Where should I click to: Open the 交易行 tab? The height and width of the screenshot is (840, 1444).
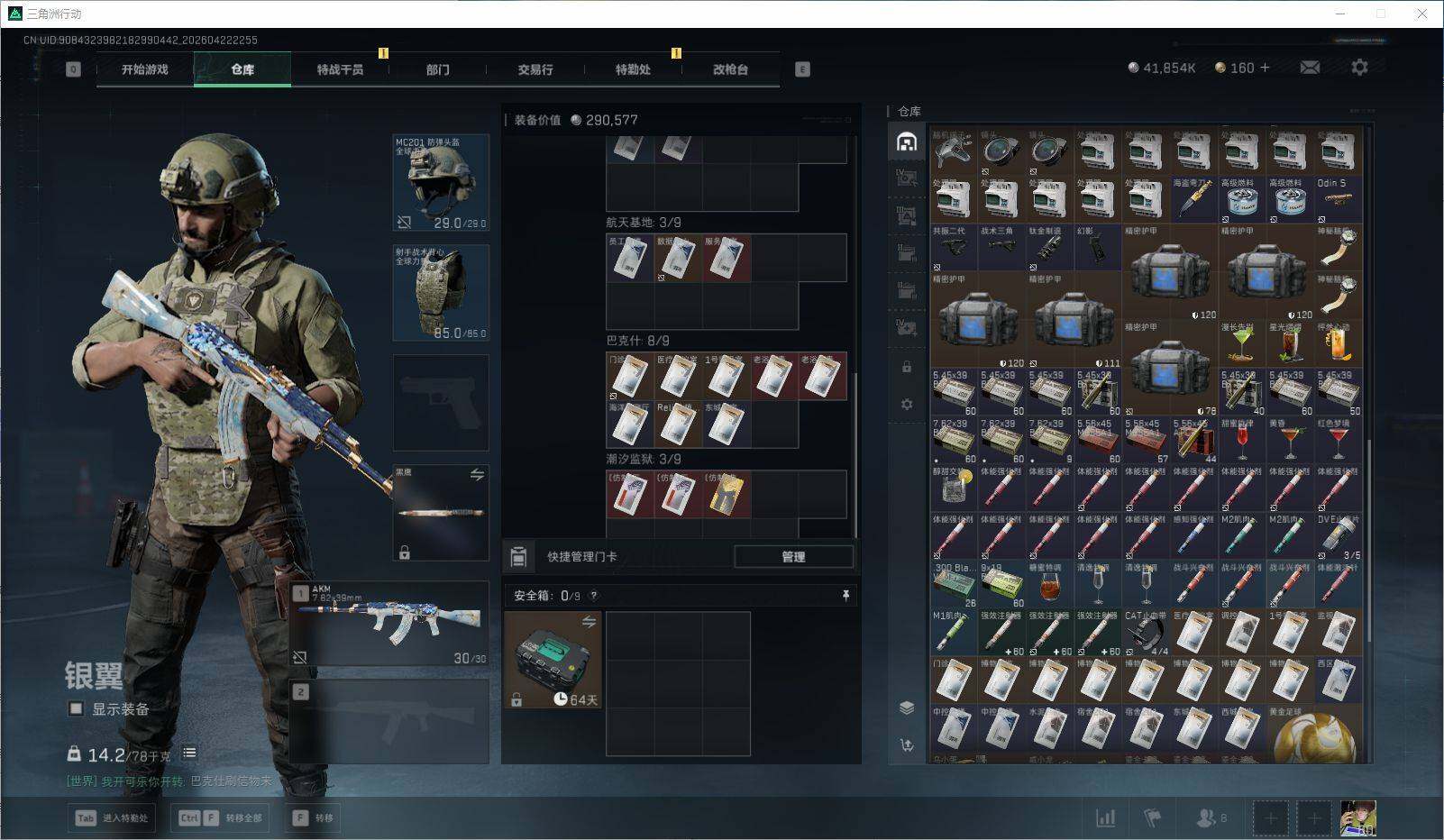click(x=535, y=69)
